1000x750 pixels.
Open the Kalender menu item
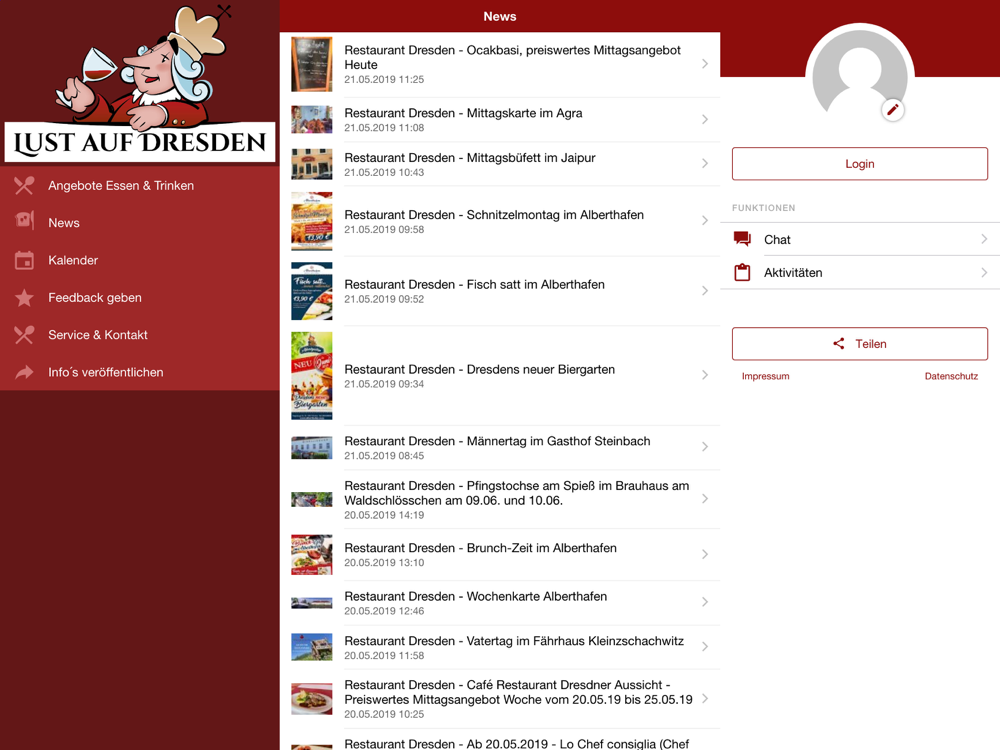point(140,260)
